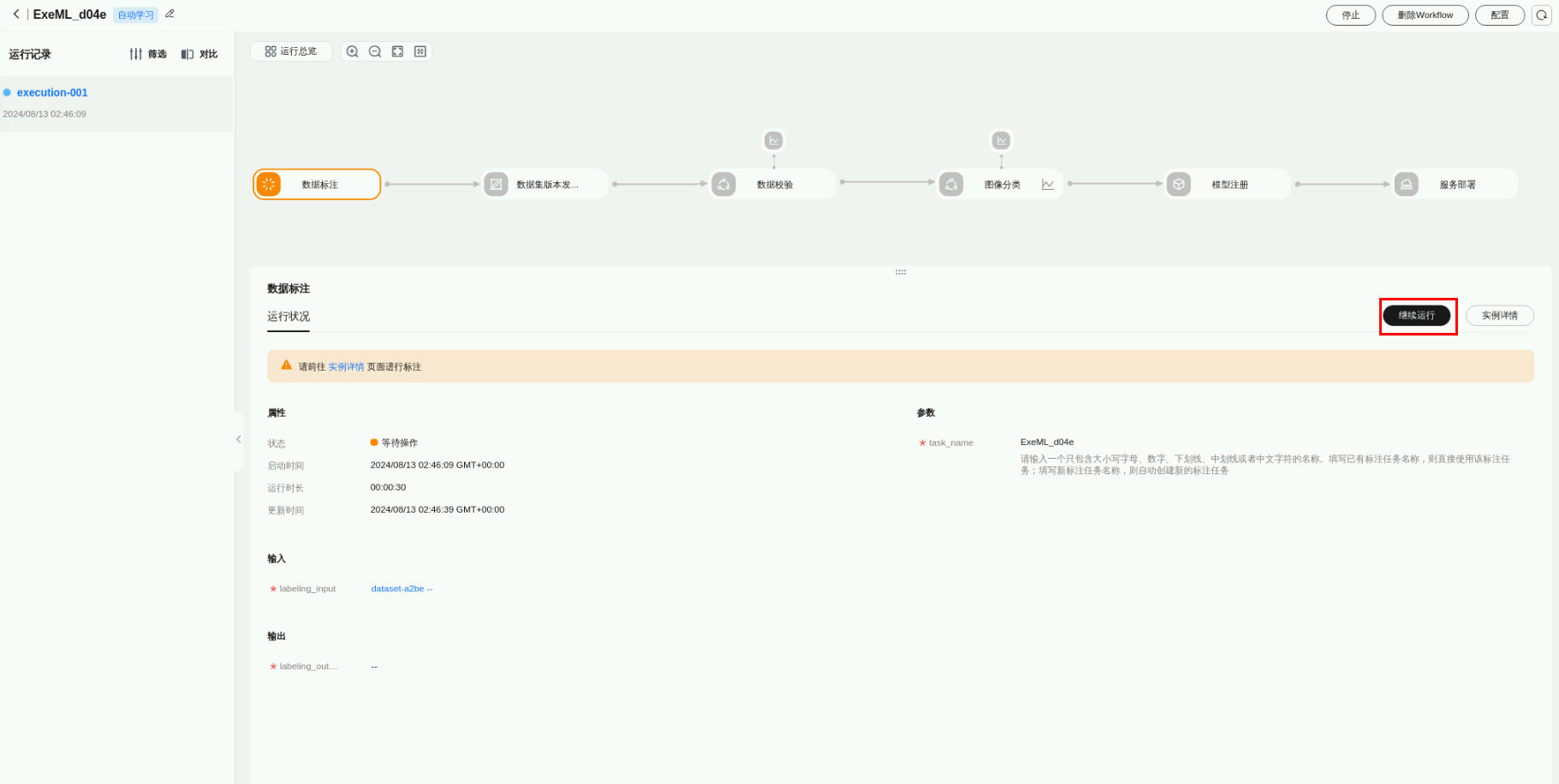Image resolution: width=1559 pixels, height=784 pixels.
Task: Click the chart icon inside 图像分类 node
Action: [x=1048, y=185]
